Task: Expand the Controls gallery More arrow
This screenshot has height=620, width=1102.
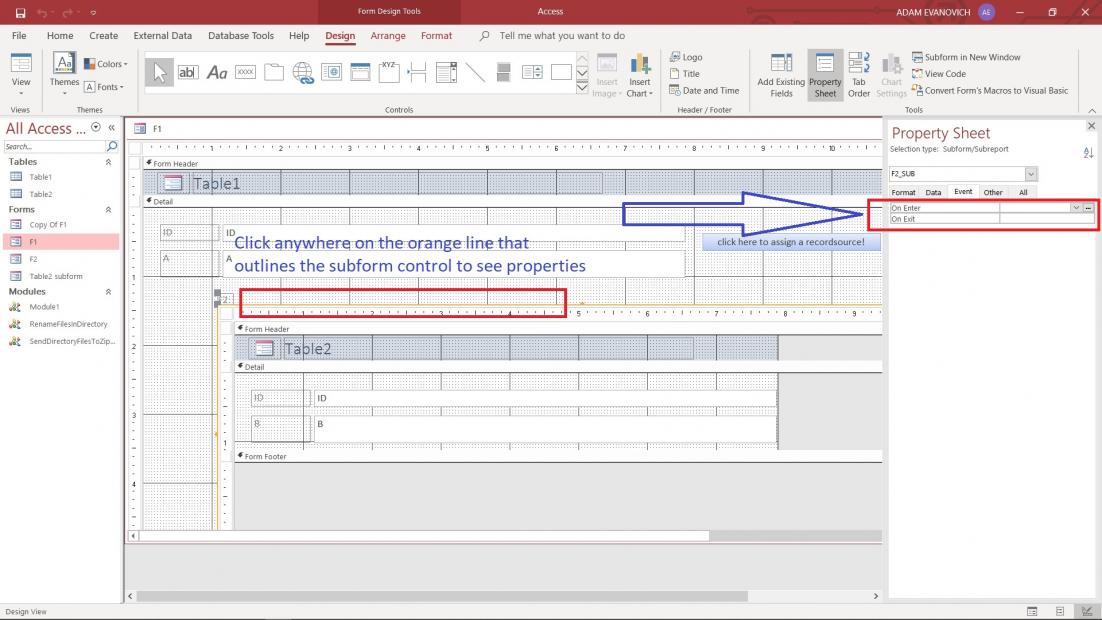Action: coord(582,88)
